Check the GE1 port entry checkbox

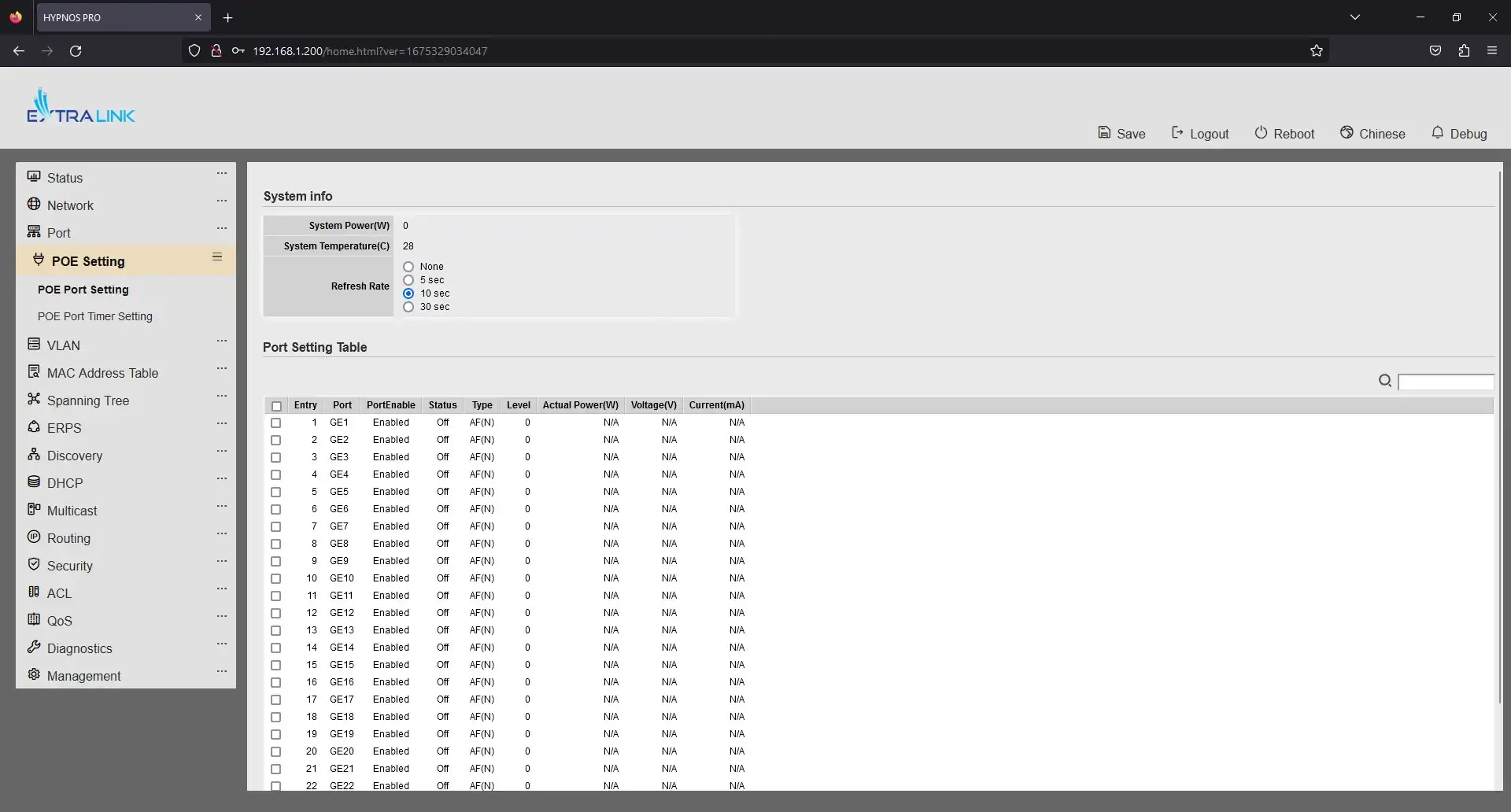[276, 423]
